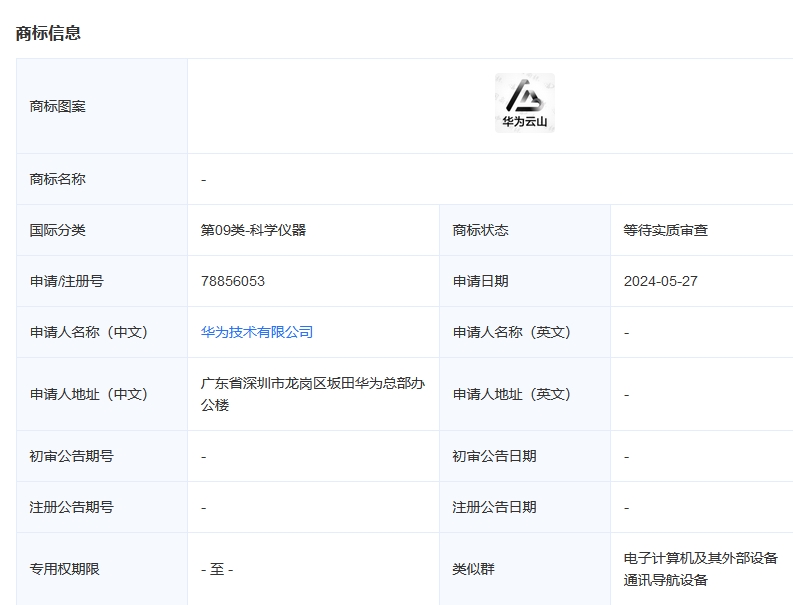Click the 华为云山 trademark logo image
793x605 pixels.
pos(524,104)
